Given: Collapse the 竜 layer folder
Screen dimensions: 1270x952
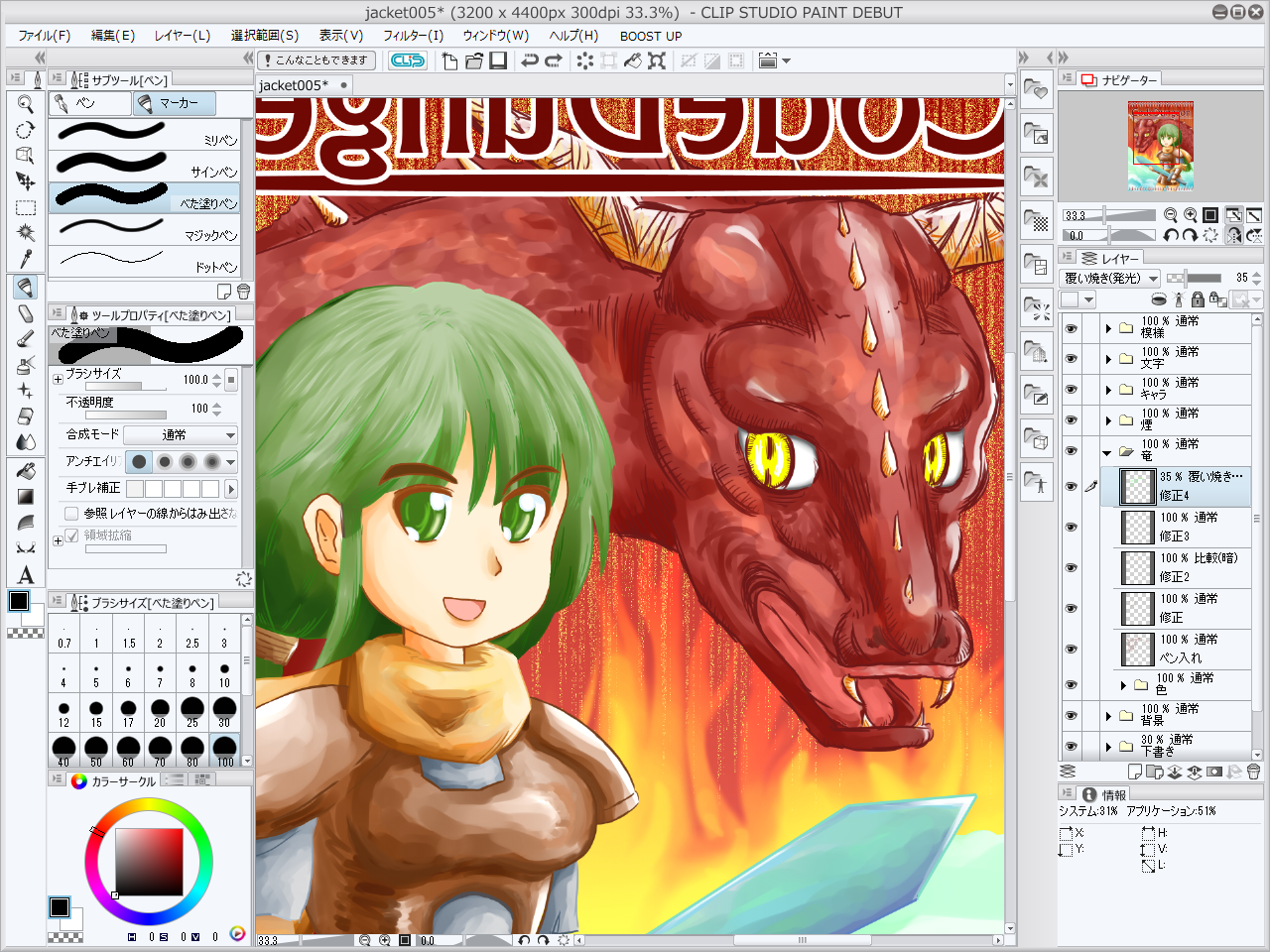Looking at the screenshot, I should pyautogui.click(x=1107, y=453).
